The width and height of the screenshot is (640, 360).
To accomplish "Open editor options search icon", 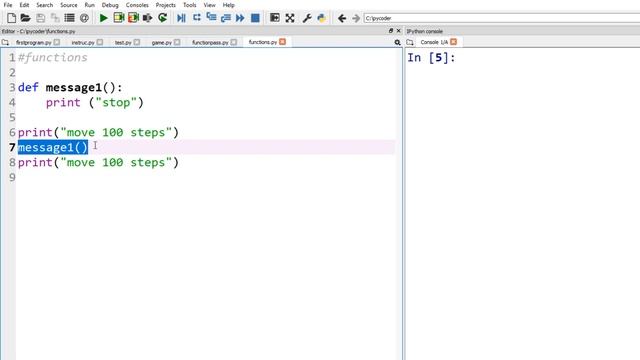I will [x=397, y=42].
